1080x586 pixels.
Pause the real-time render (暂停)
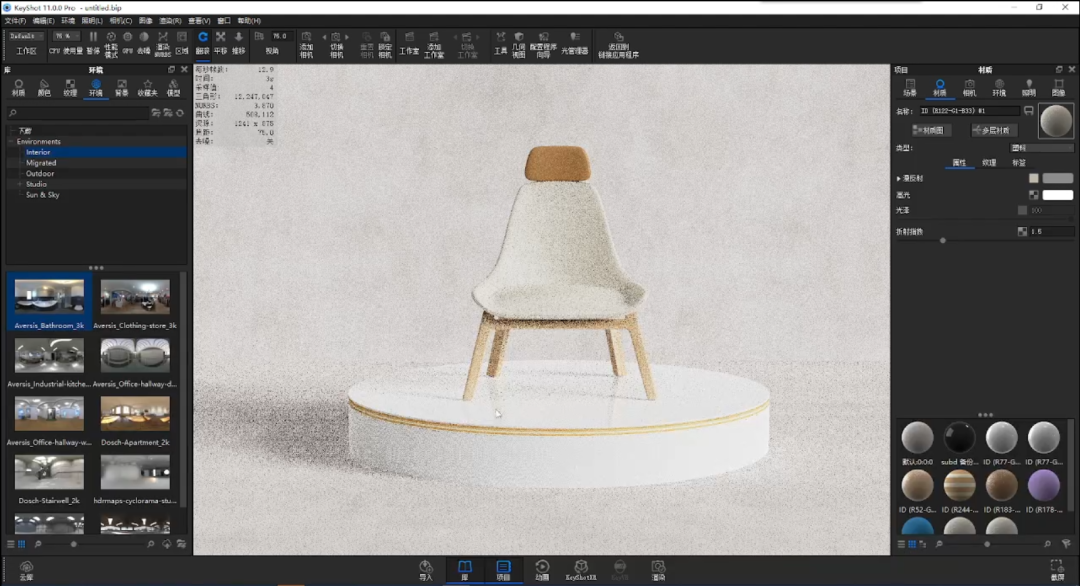click(93, 43)
